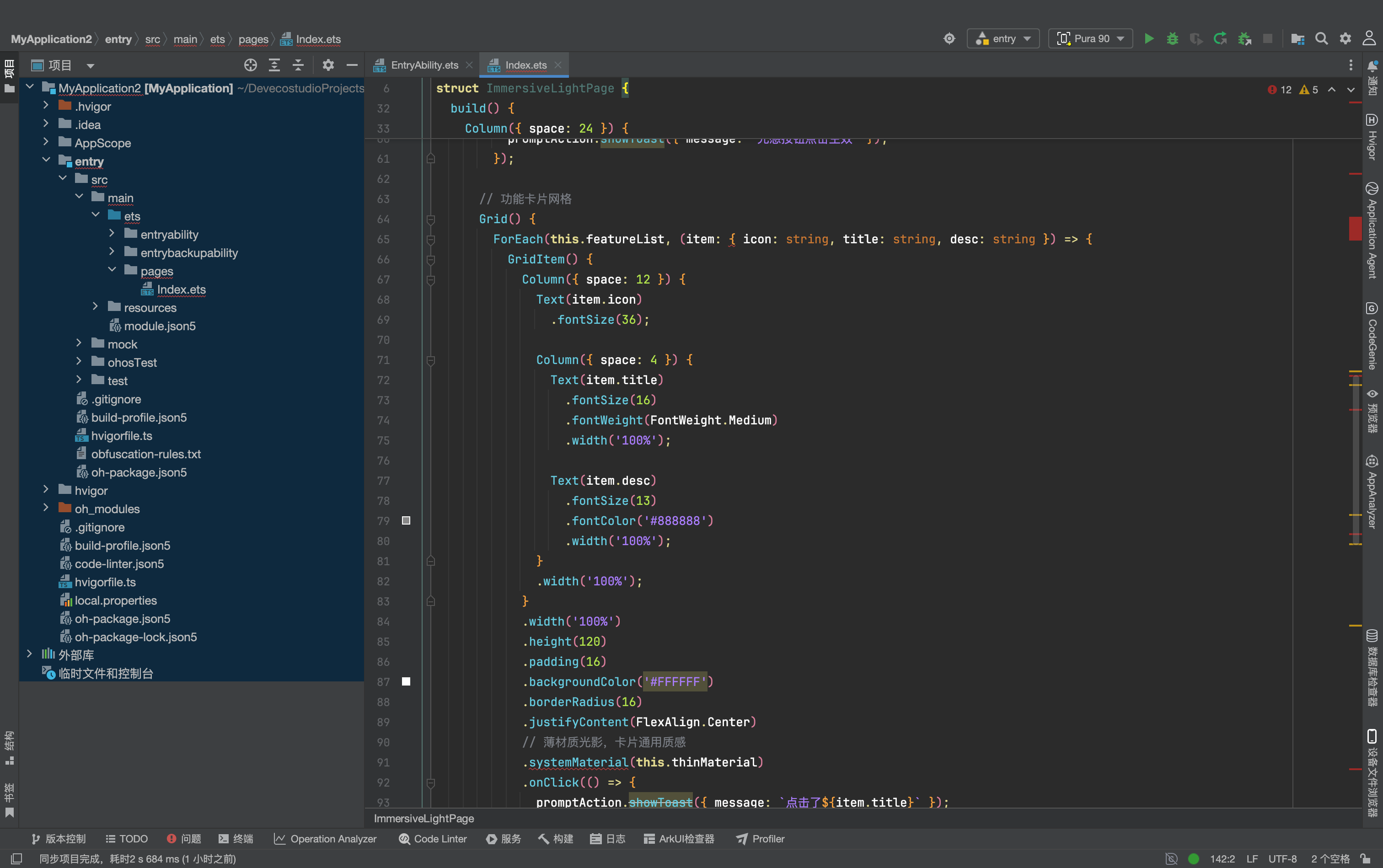
Task: Open the entry run configuration dropdown
Action: pos(1003,38)
